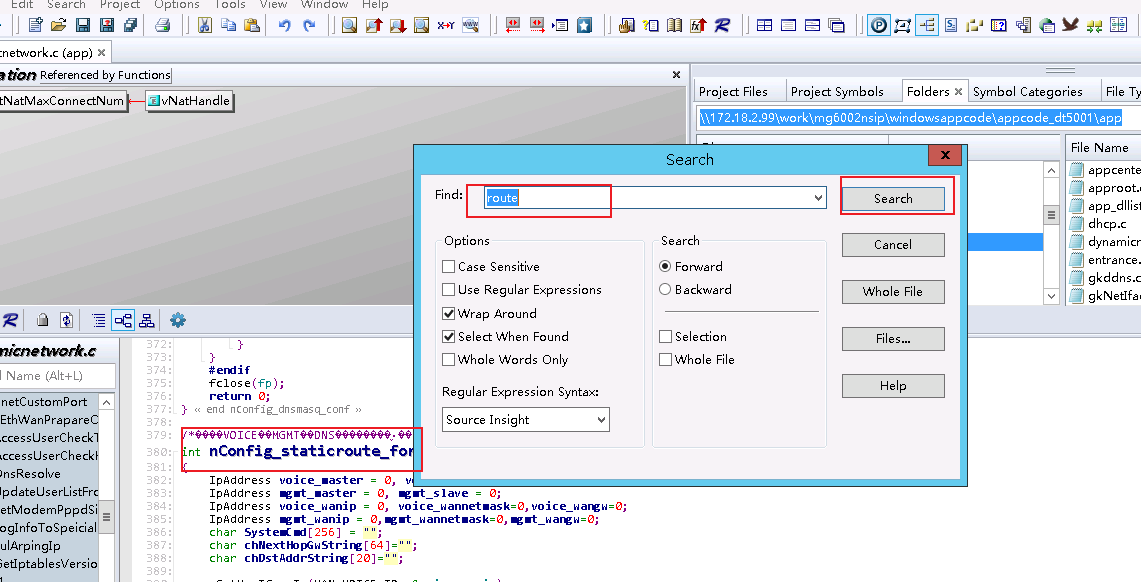Image resolution: width=1141 pixels, height=582 pixels.
Task: Switch to the Project Symbols tab
Action: click(x=837, y=92)
